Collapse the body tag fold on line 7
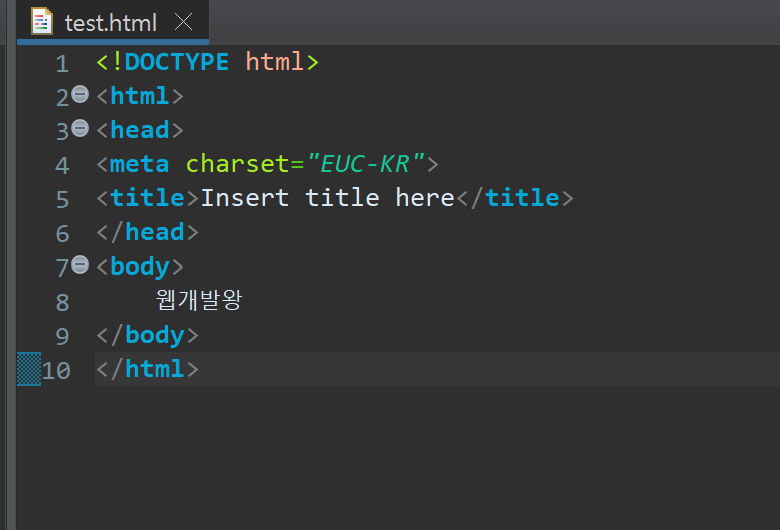Screen dimensions: 780x530 (80, 265)
